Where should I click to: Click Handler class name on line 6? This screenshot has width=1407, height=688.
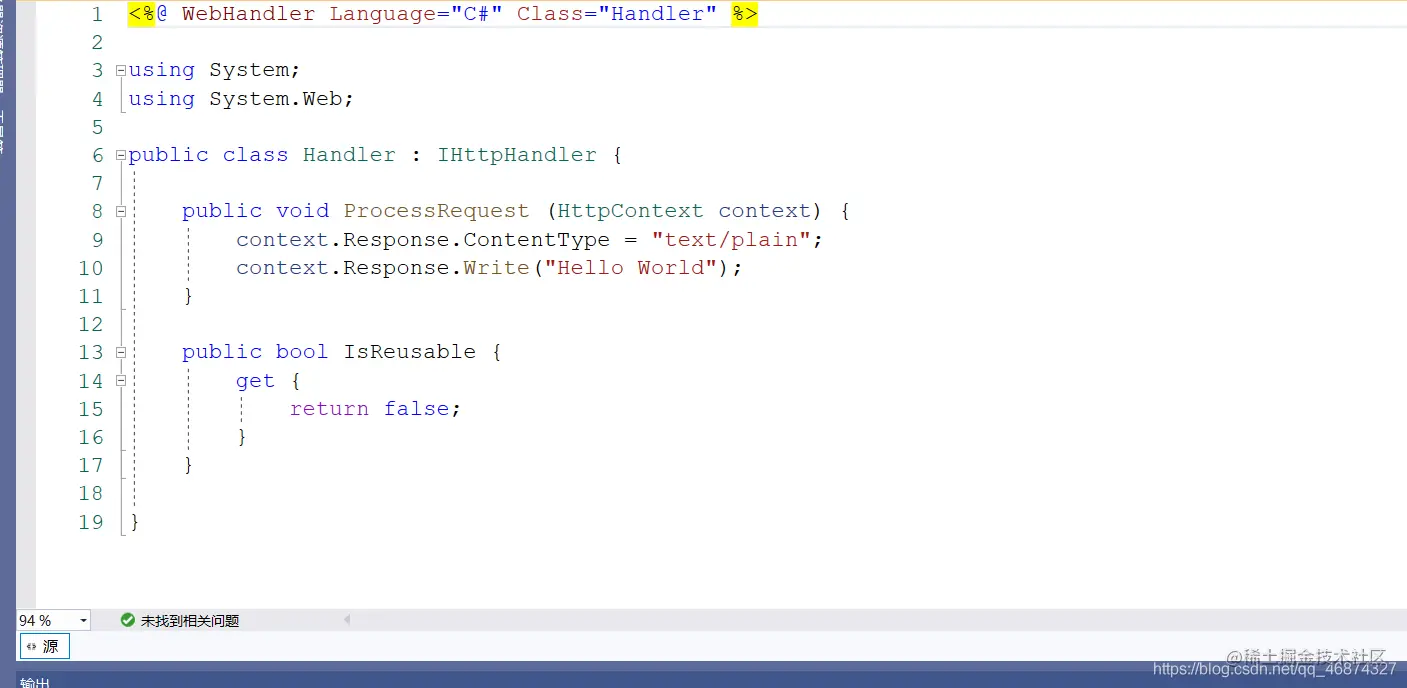point(349,155)
